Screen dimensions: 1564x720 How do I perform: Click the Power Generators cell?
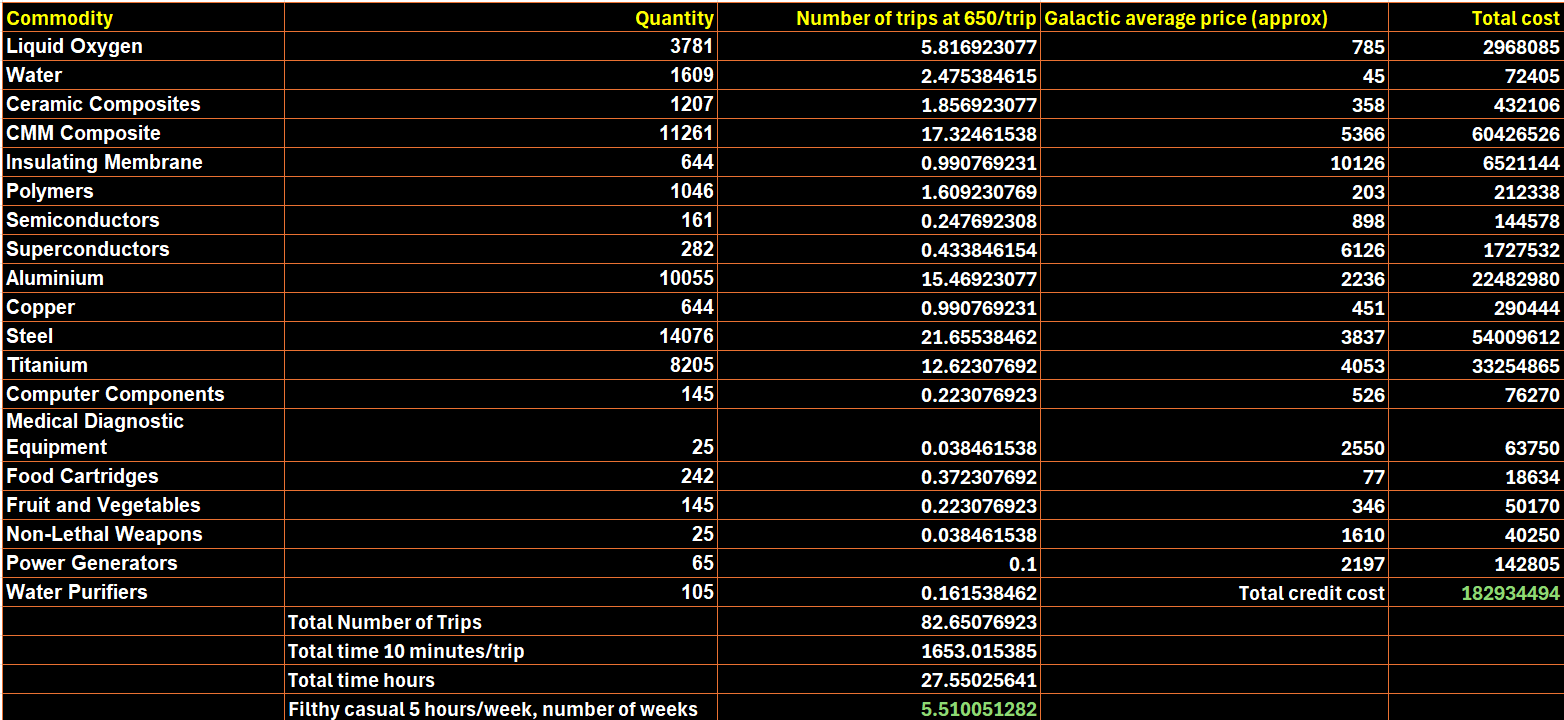click(143, 563)
